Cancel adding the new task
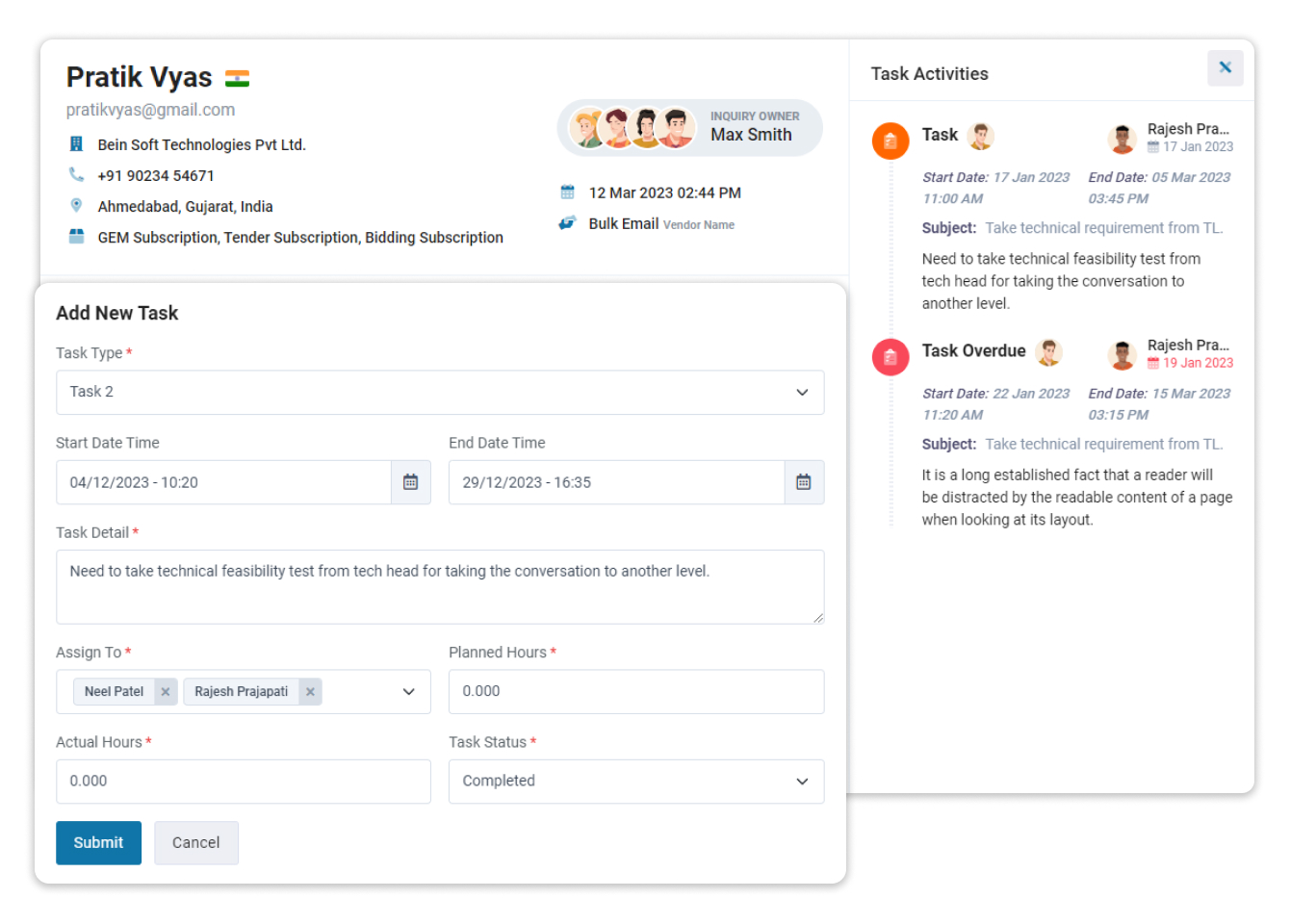Screen dimensions: 1290x924 coord(195,843)
